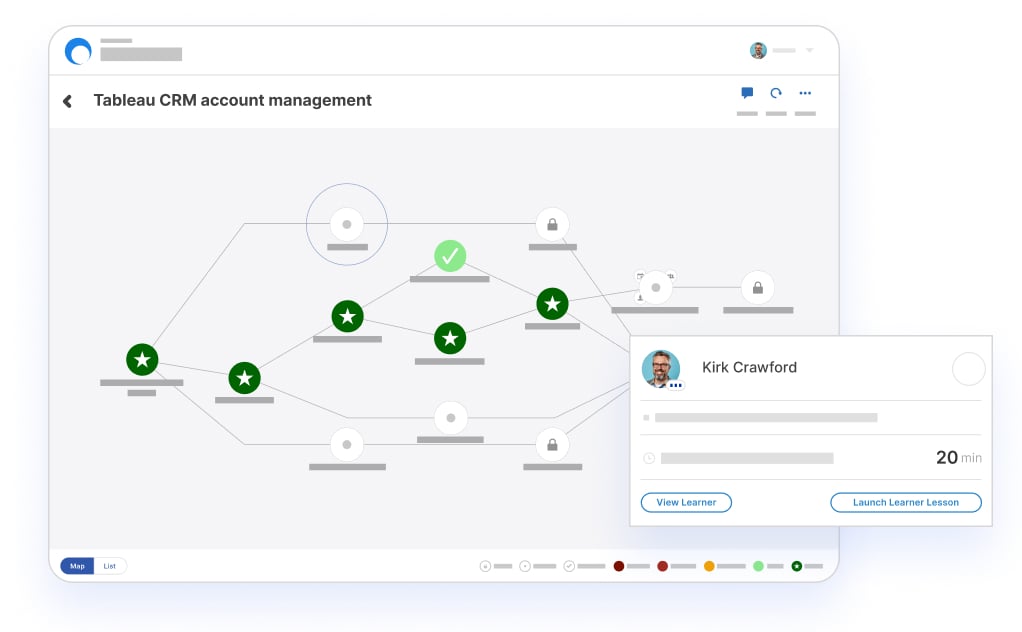Click the empty circle beside Kirk Crawford's name
Image resolution: width=1022 pixels, height=632 pixels.
tap(968, 369)
